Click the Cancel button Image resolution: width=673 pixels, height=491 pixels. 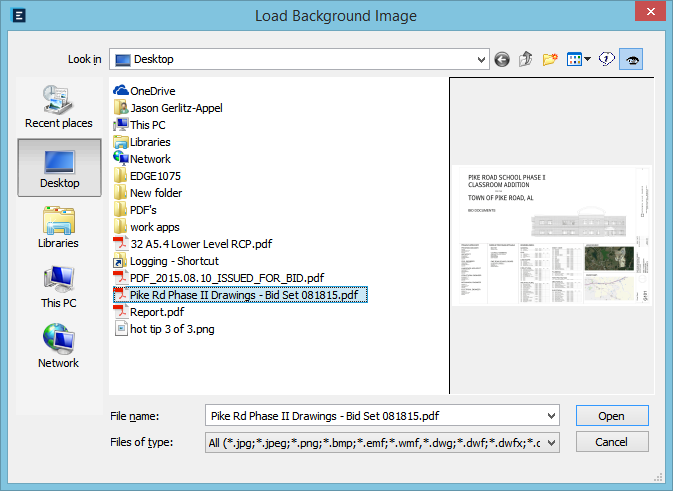[x=611, y=442]
